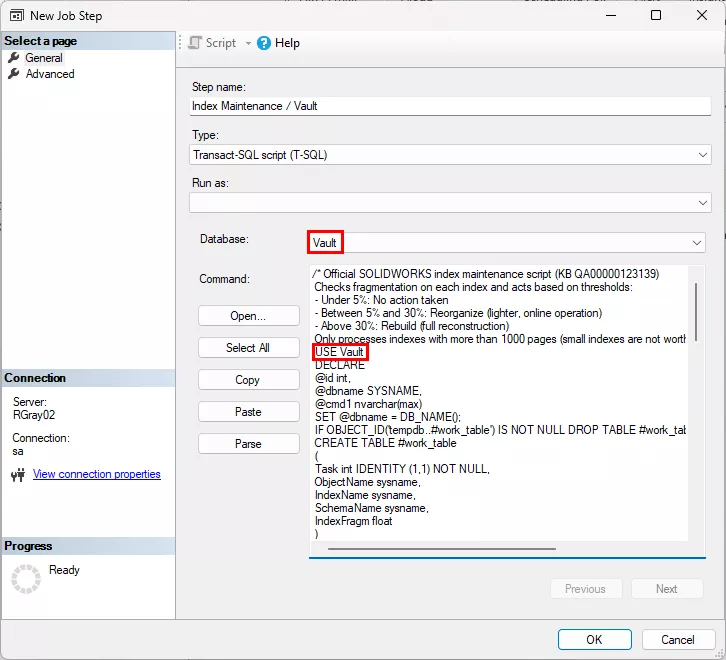Viewport: 726px width, 660px height.
Task: Click the '@dbname SYSNAME,' line
Action: (x=368, y=391)
